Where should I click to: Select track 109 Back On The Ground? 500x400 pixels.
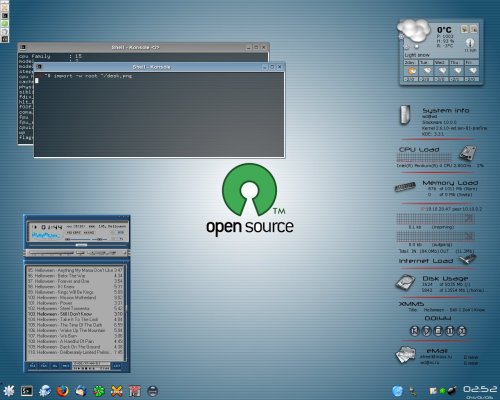pos(75,347)
